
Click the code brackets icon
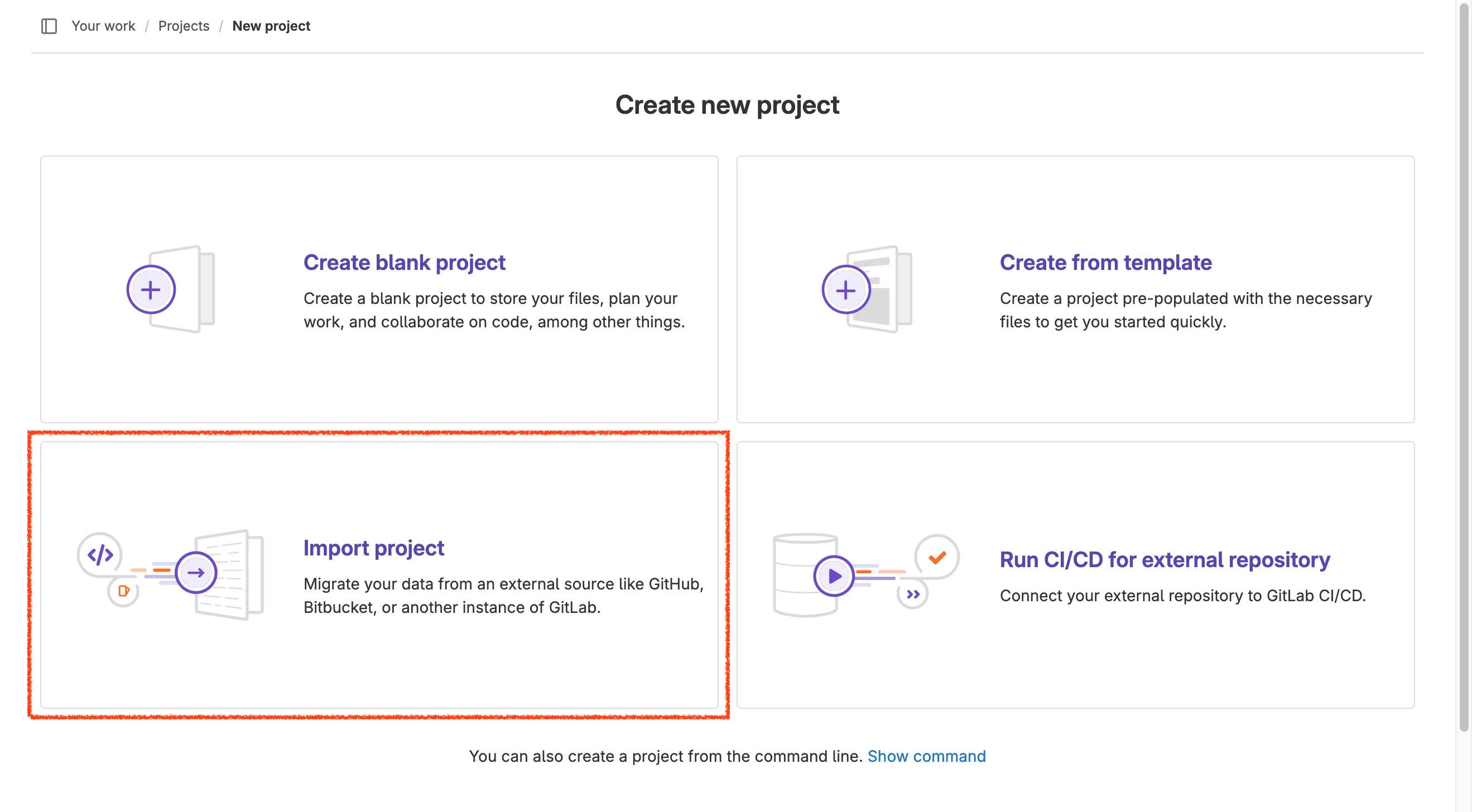[x=100, y=554]
